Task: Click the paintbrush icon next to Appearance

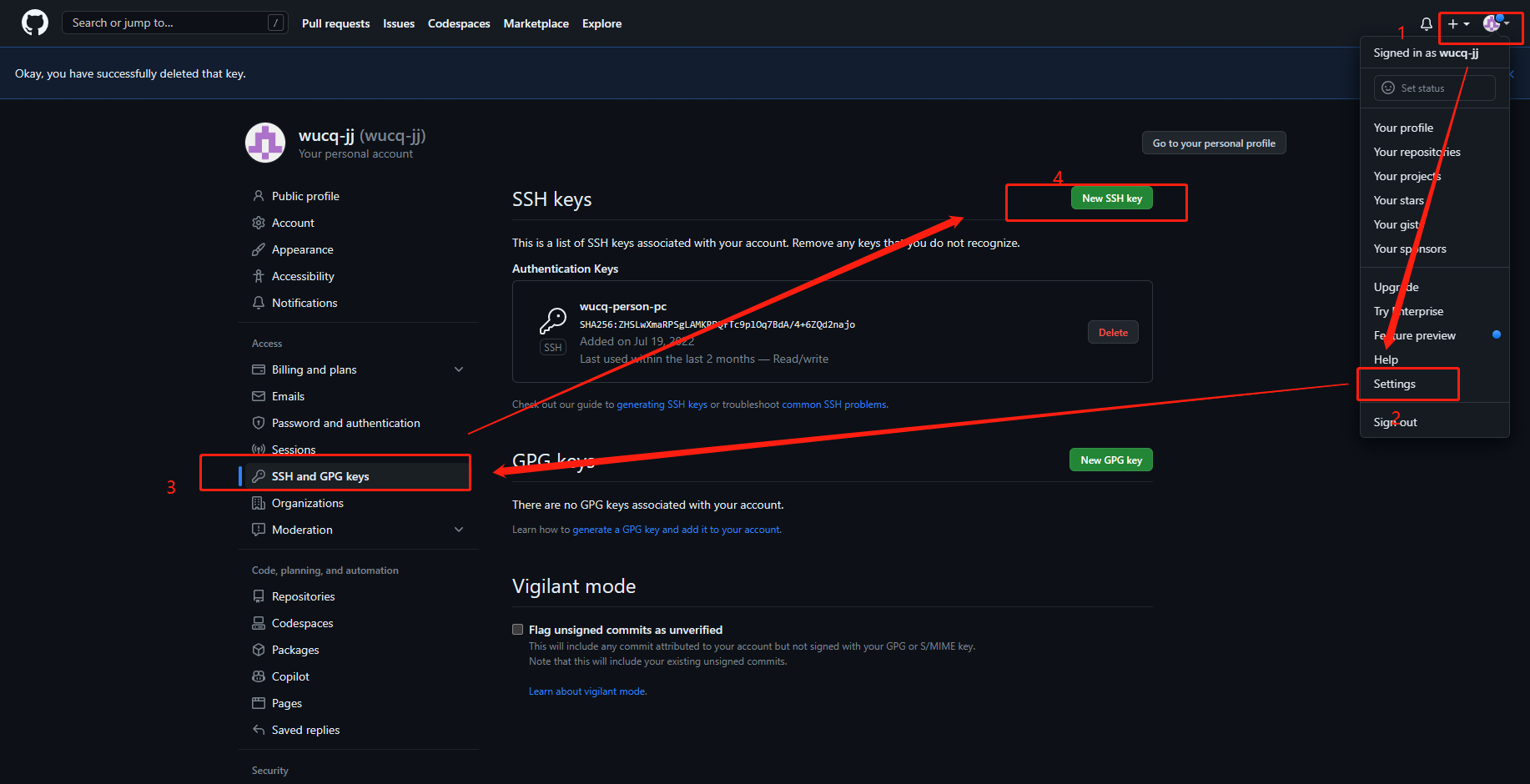Action: coord(259,249)
